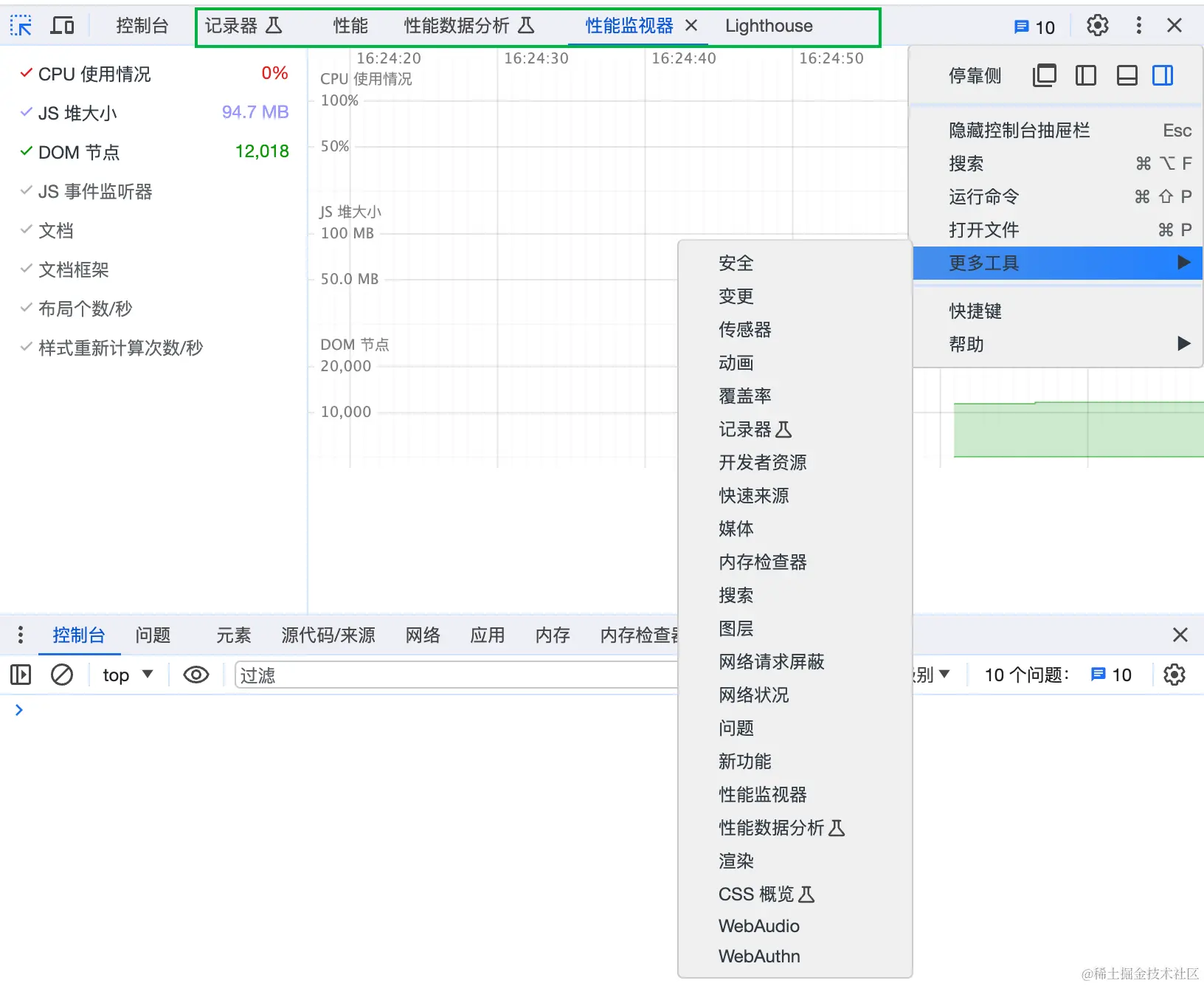Open console settings gear icon
This screenshot has width=1204, height=986.
pyautogui.click(x=1174, y=675)
